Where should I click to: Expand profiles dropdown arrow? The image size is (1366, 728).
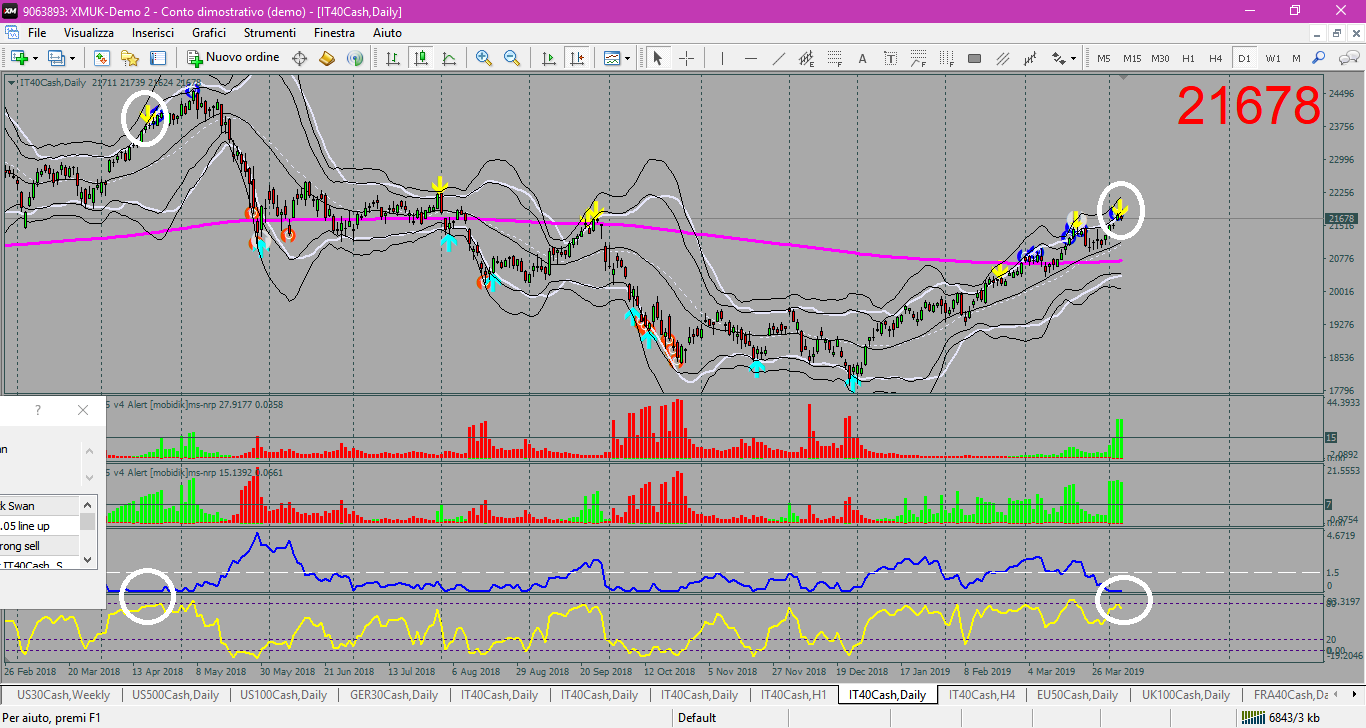72,58
